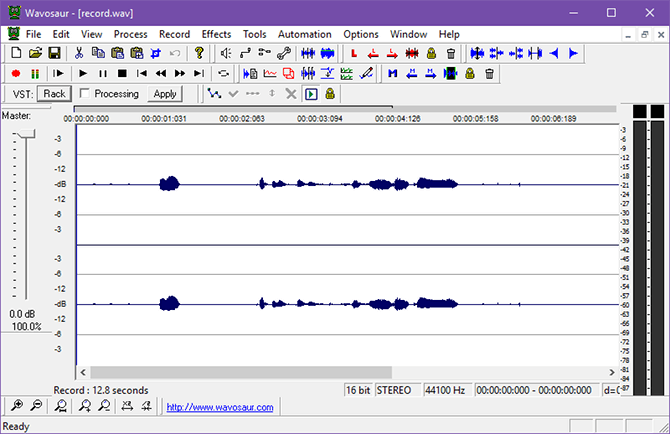Click the yellow Help question mark icon

tap(199, 53)
